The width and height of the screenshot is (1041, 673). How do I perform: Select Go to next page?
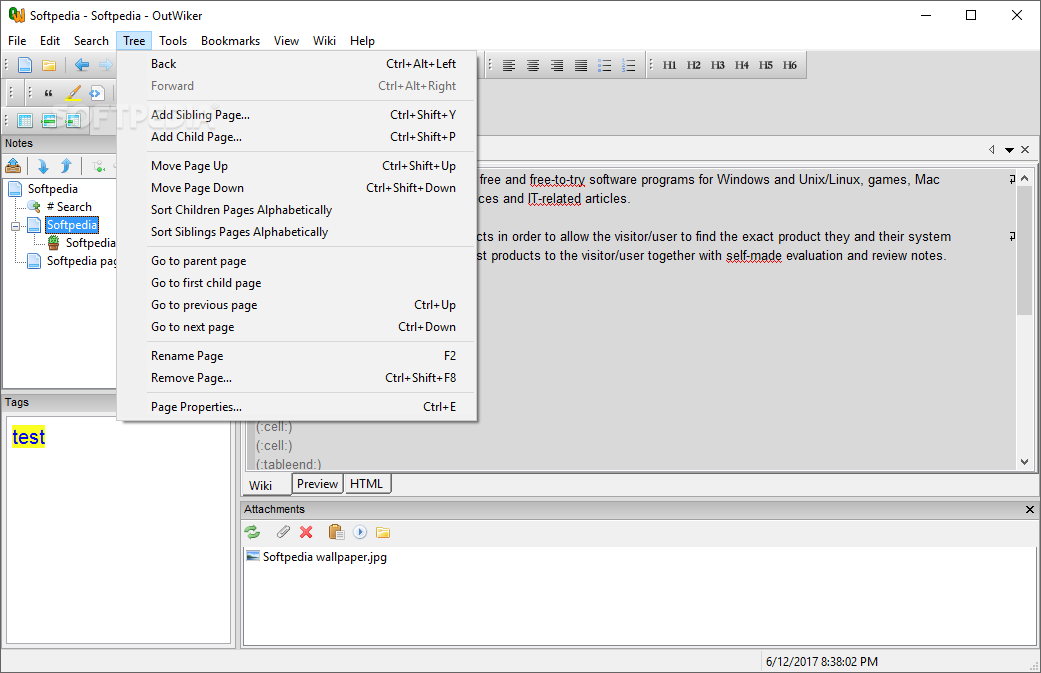tap(297, 327)
